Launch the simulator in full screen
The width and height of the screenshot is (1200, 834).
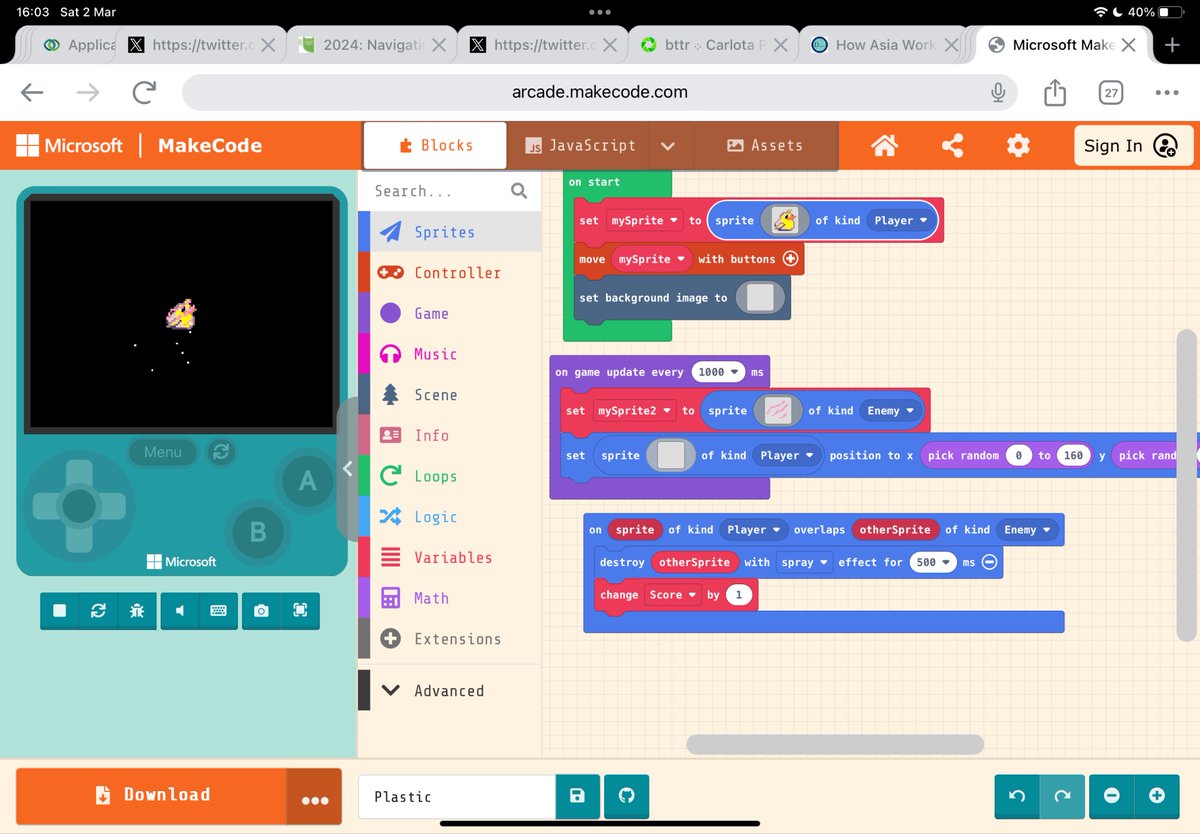[x=300, y=611]
